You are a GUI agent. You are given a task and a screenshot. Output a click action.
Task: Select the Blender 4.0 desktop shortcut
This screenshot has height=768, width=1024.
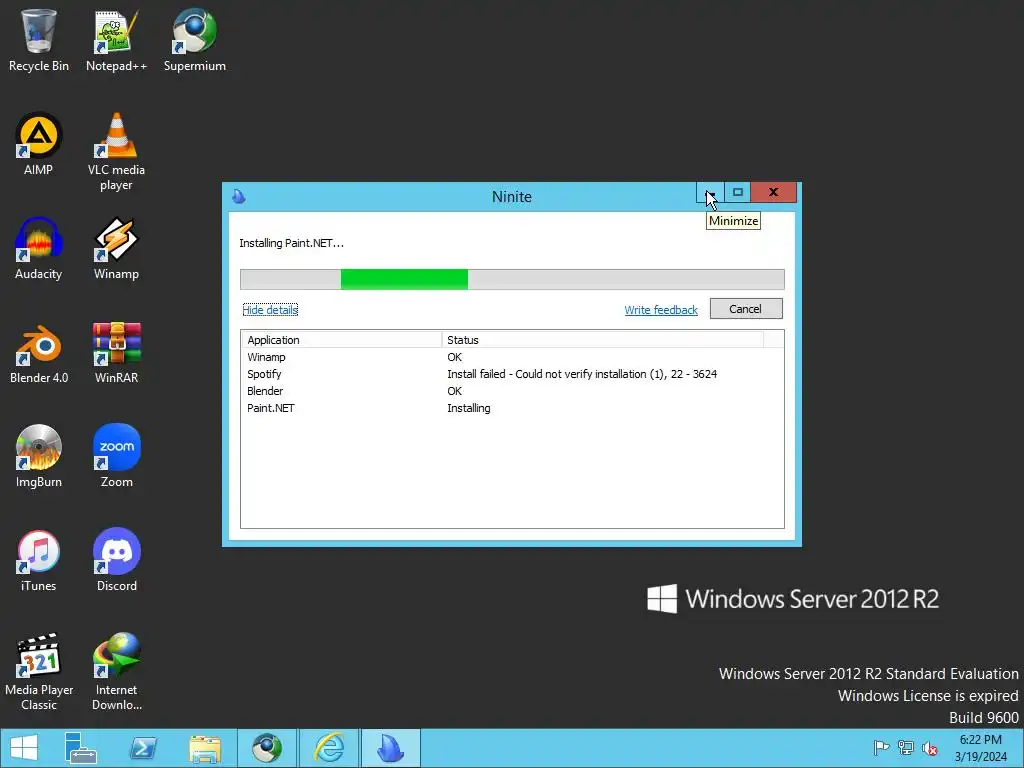pyautogui.click(x=39, y=353)
